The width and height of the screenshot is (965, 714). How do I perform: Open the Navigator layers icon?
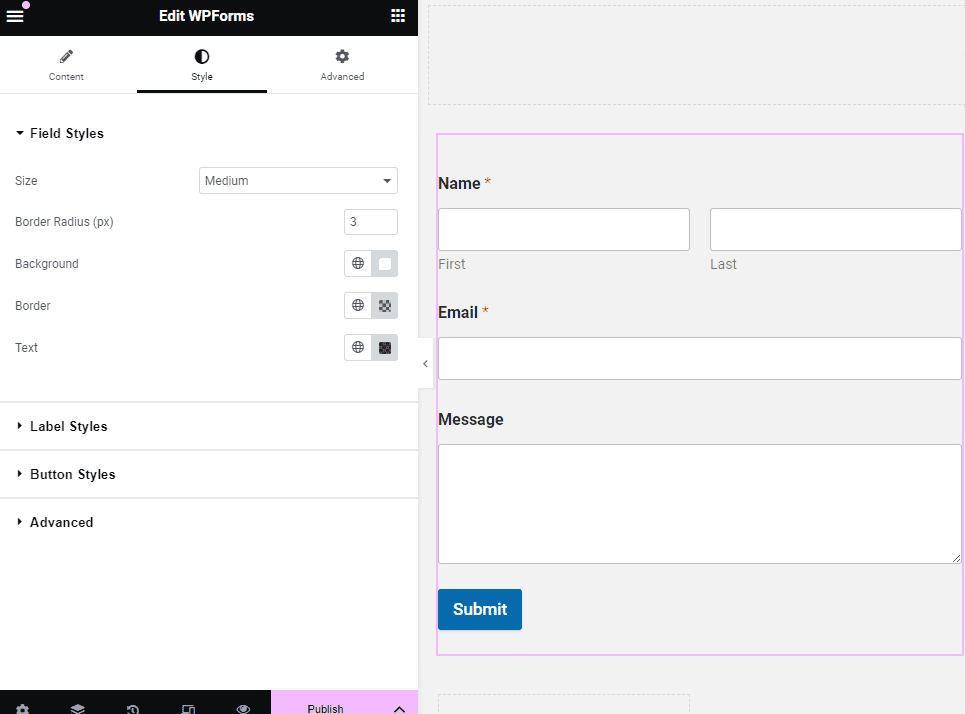78,708
